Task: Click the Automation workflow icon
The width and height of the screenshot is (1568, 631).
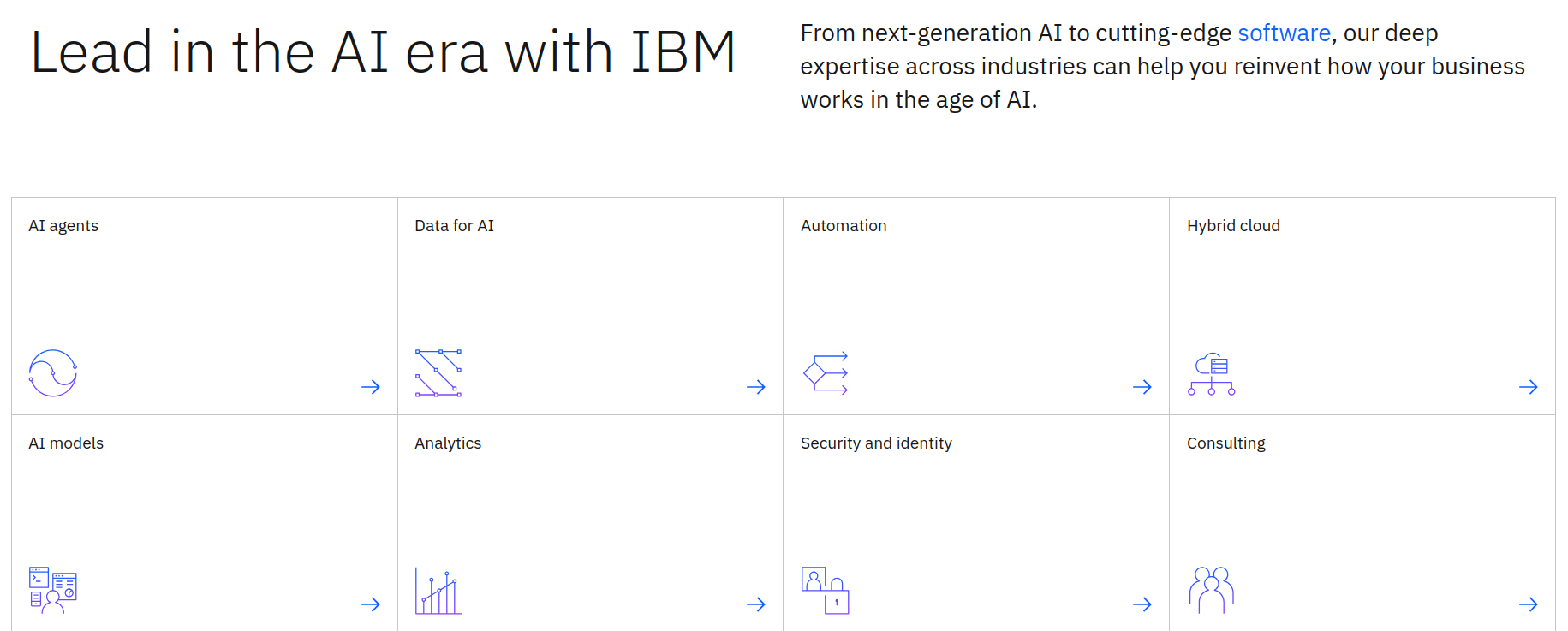Action: (x=826, y=373)
